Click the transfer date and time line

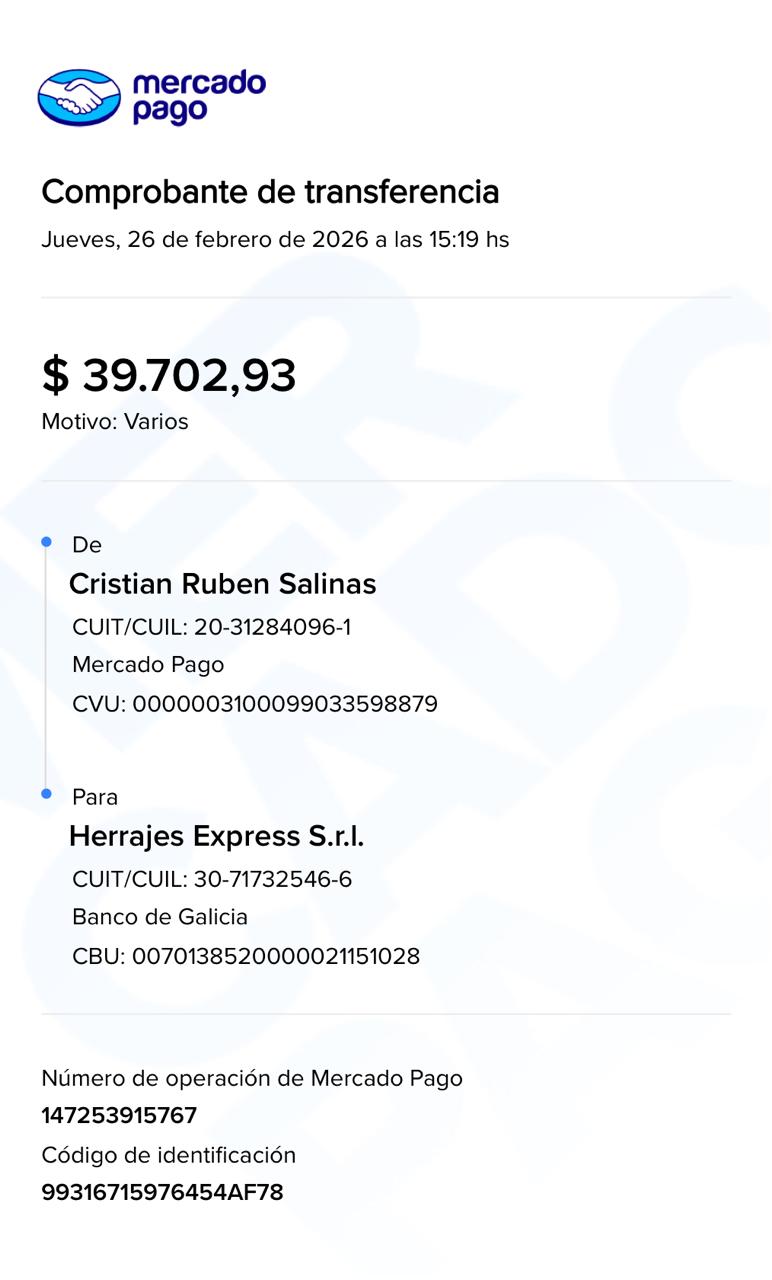click(x=275, y=240)
